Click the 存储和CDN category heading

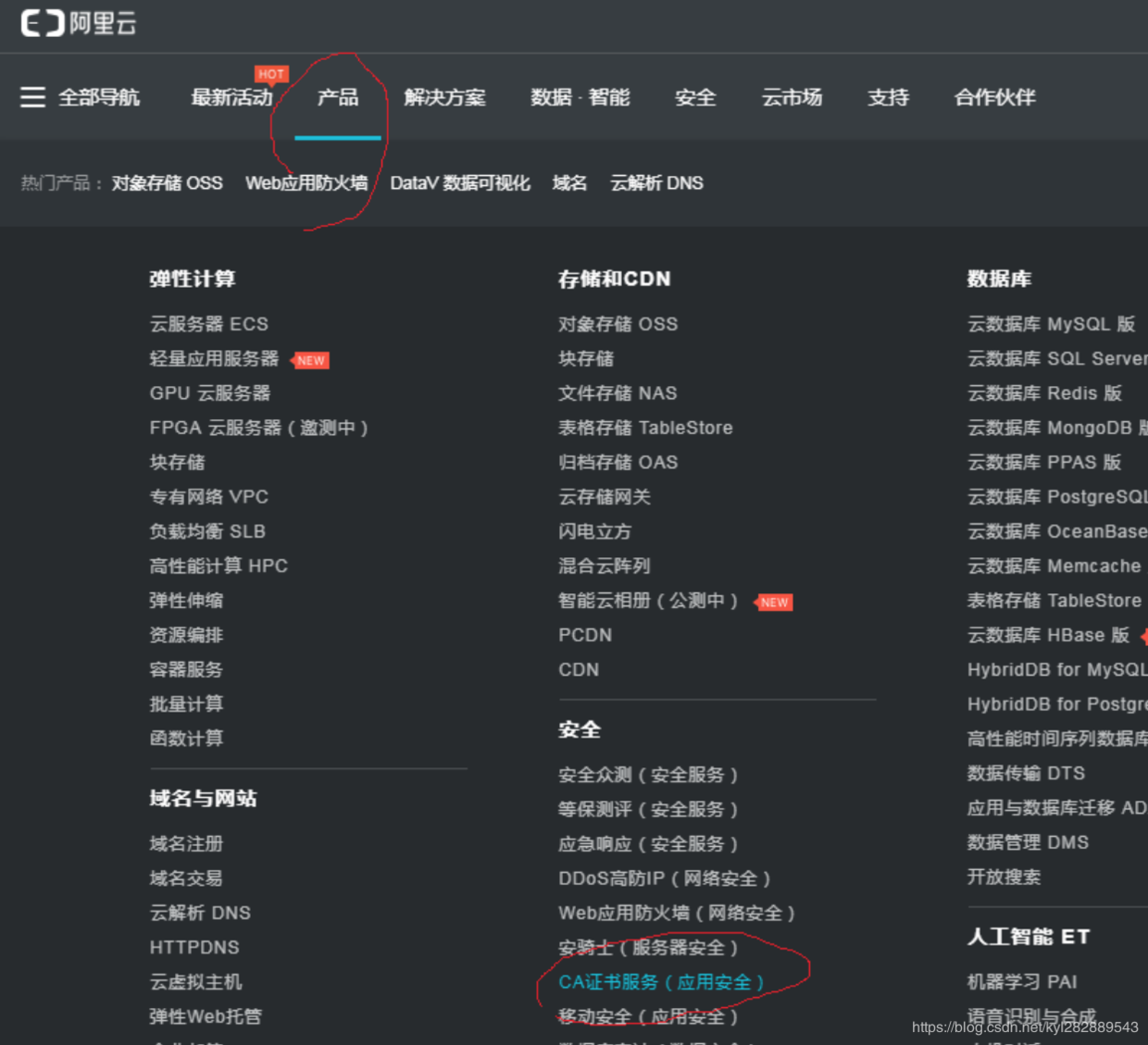pos(614,279)
